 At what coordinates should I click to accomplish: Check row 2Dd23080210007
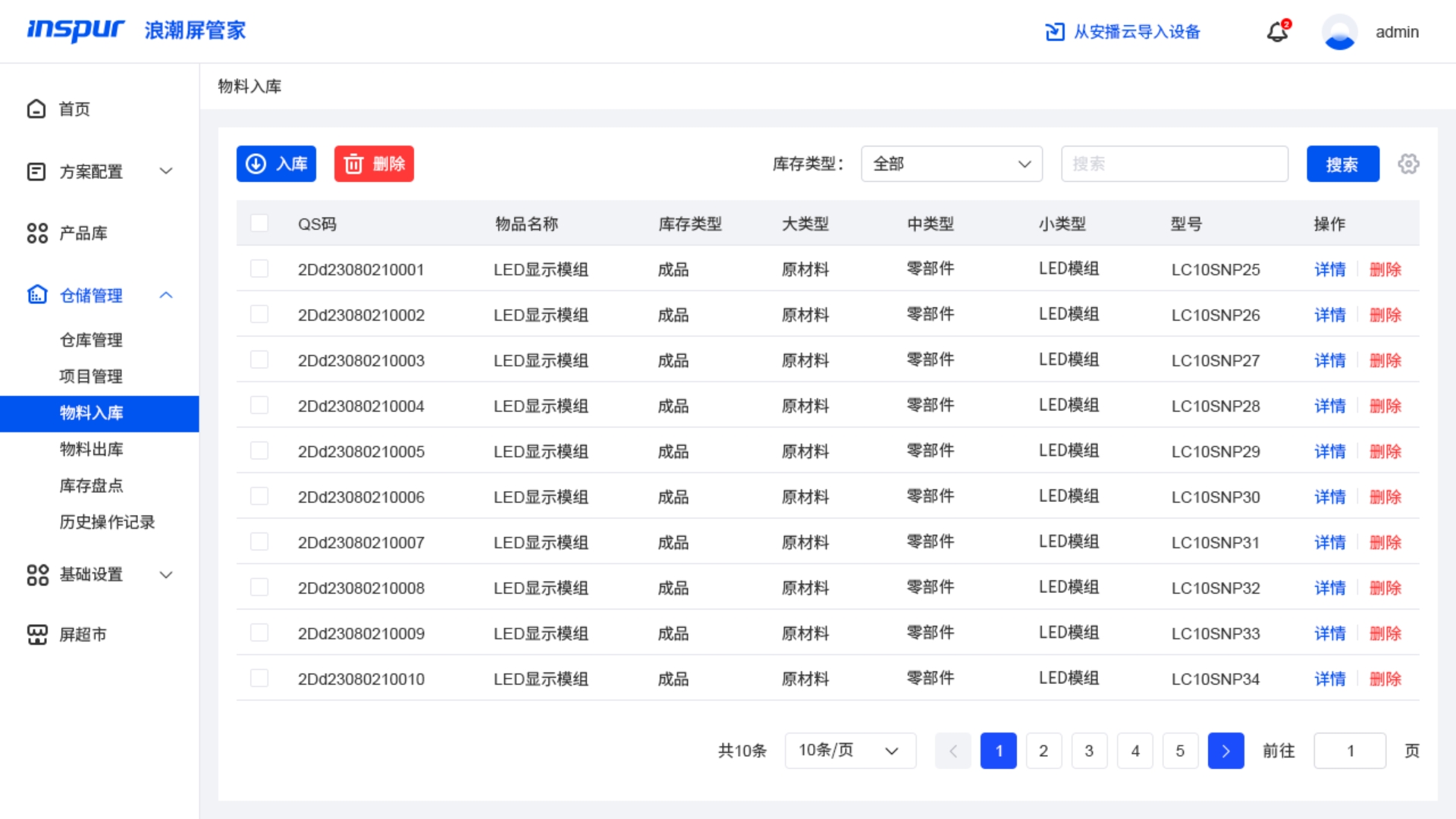pos(259,541)
